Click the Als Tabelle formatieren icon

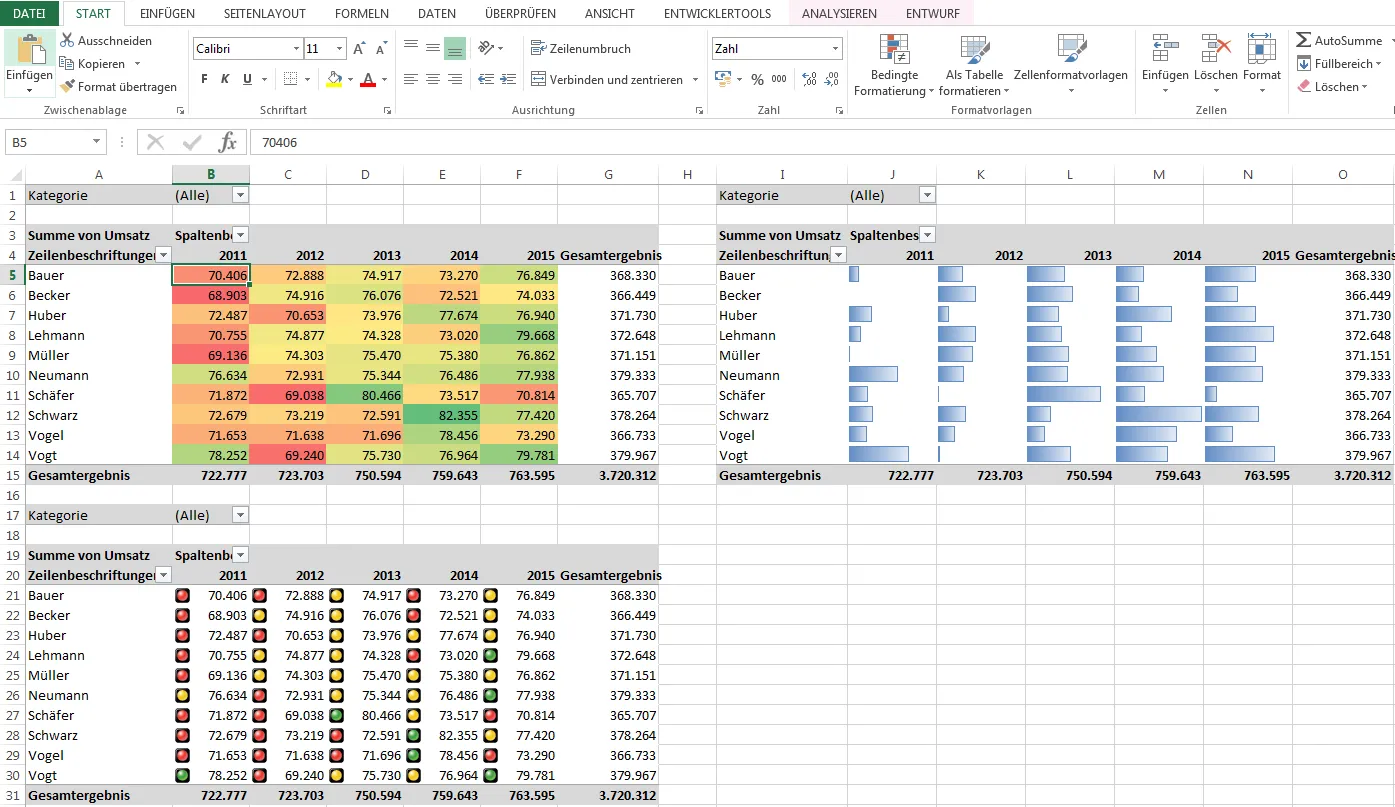click(973, 48)
